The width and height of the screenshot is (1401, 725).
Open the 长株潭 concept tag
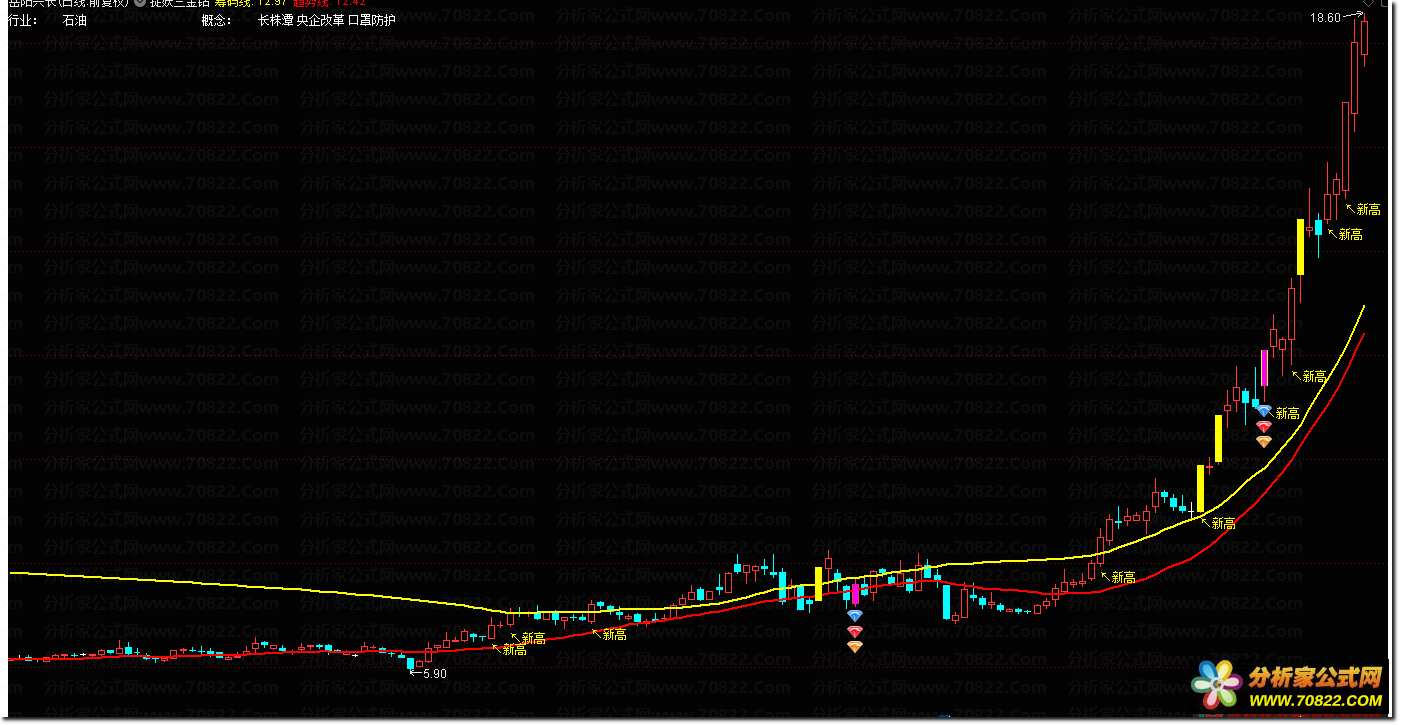275,20
